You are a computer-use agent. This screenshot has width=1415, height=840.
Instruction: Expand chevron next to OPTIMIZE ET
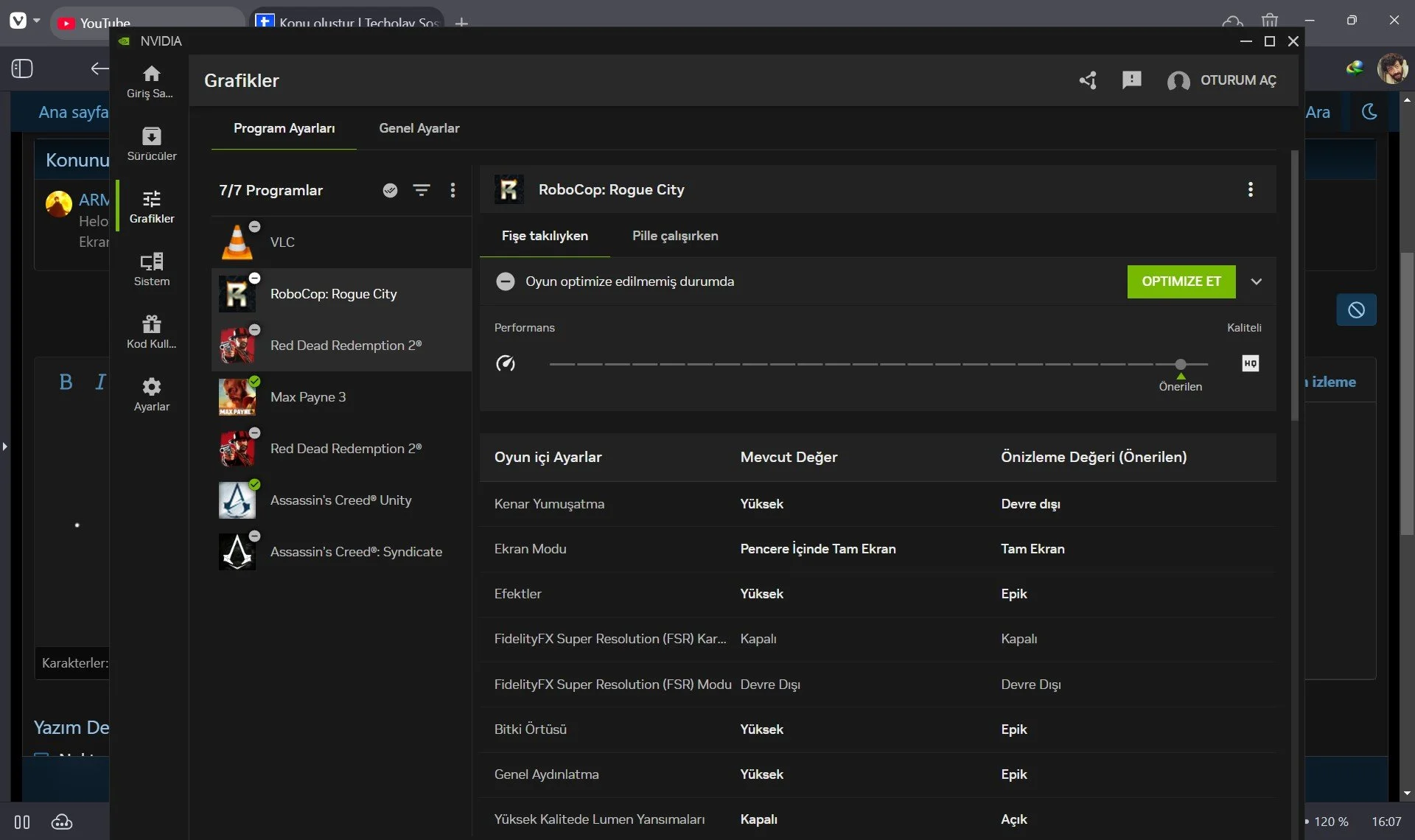click(x=1257, y=281)
